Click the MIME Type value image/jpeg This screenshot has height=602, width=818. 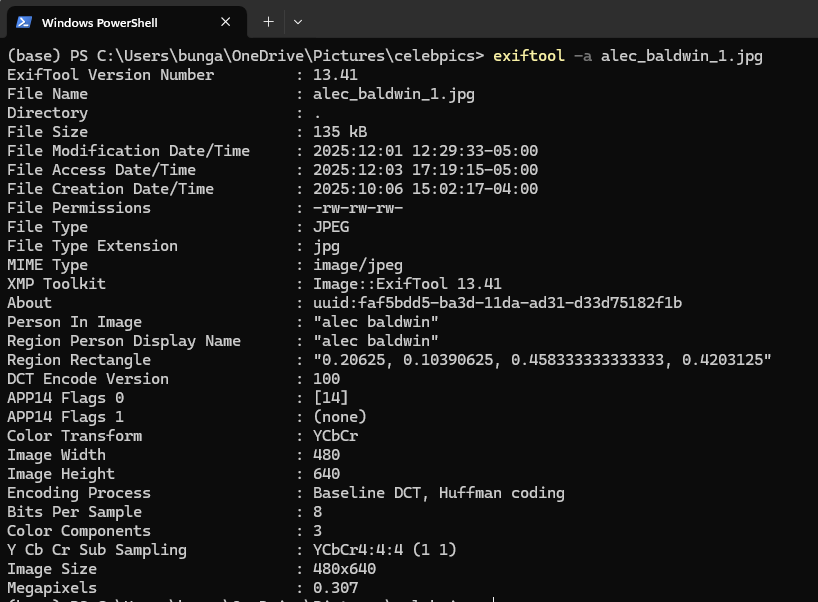click(357, 264)
